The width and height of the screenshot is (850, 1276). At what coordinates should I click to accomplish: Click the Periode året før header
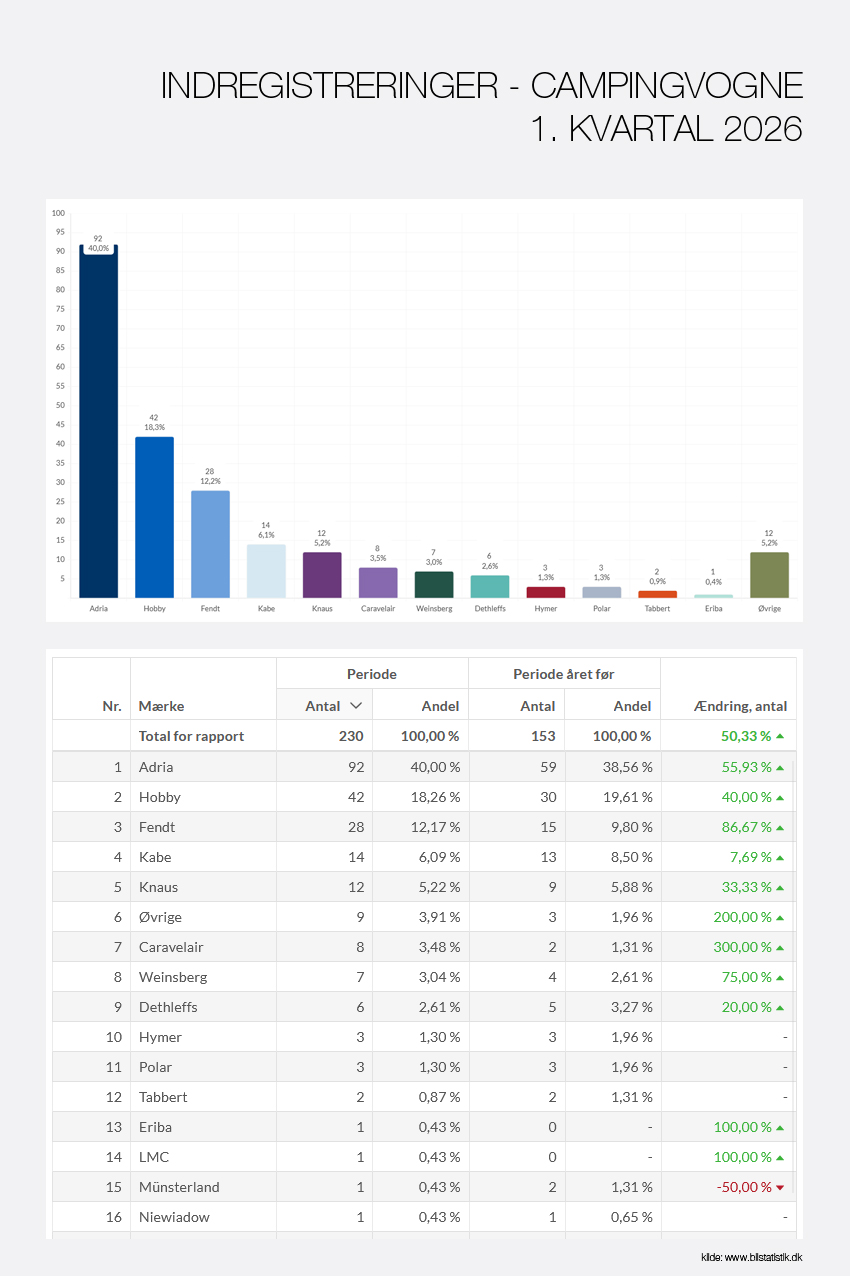[564, 674]
